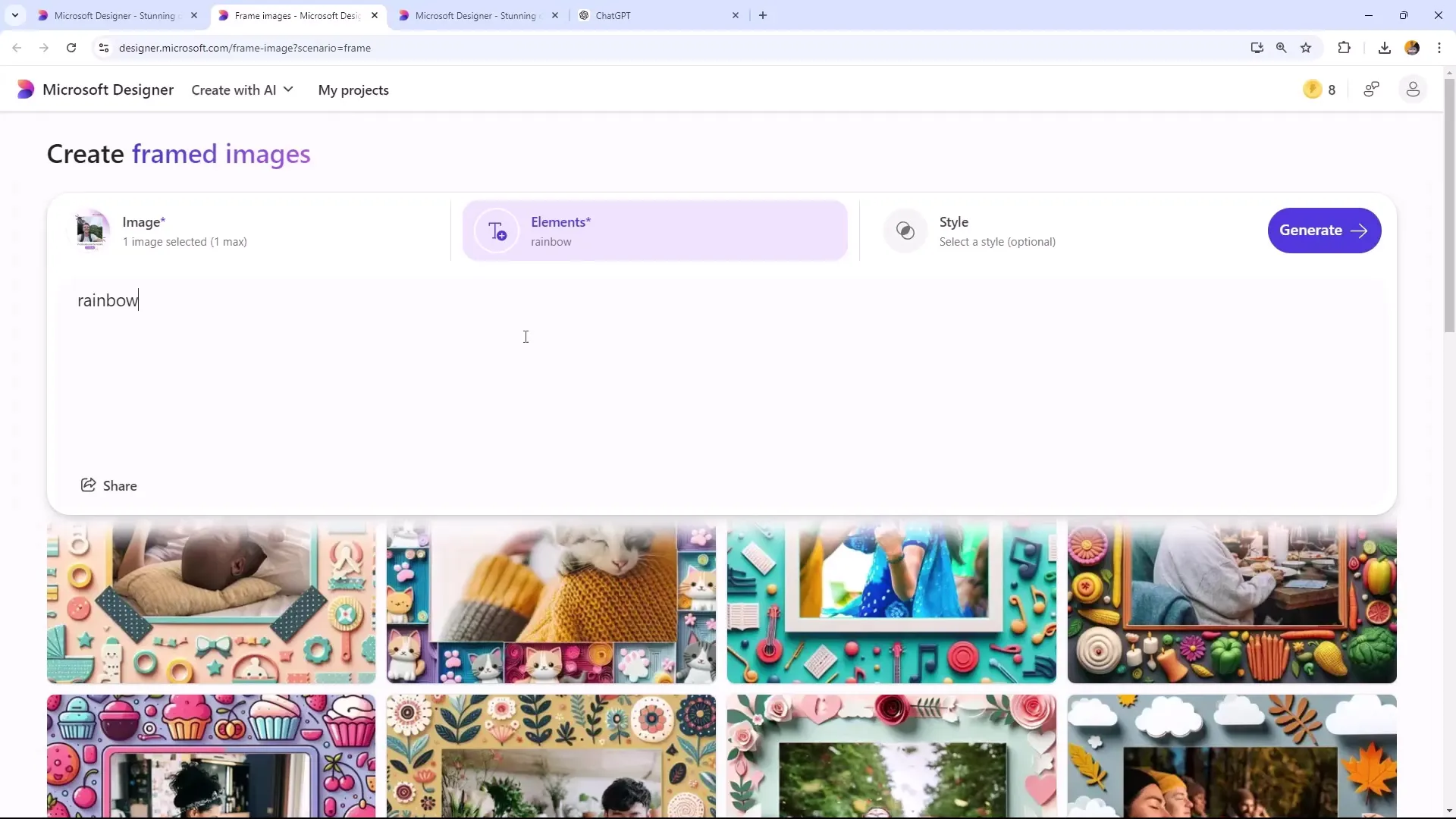Viewport: 1456px width, 819px height.
Task: Click in the rainbow prompt text field
Action: (x=720, y=372)
